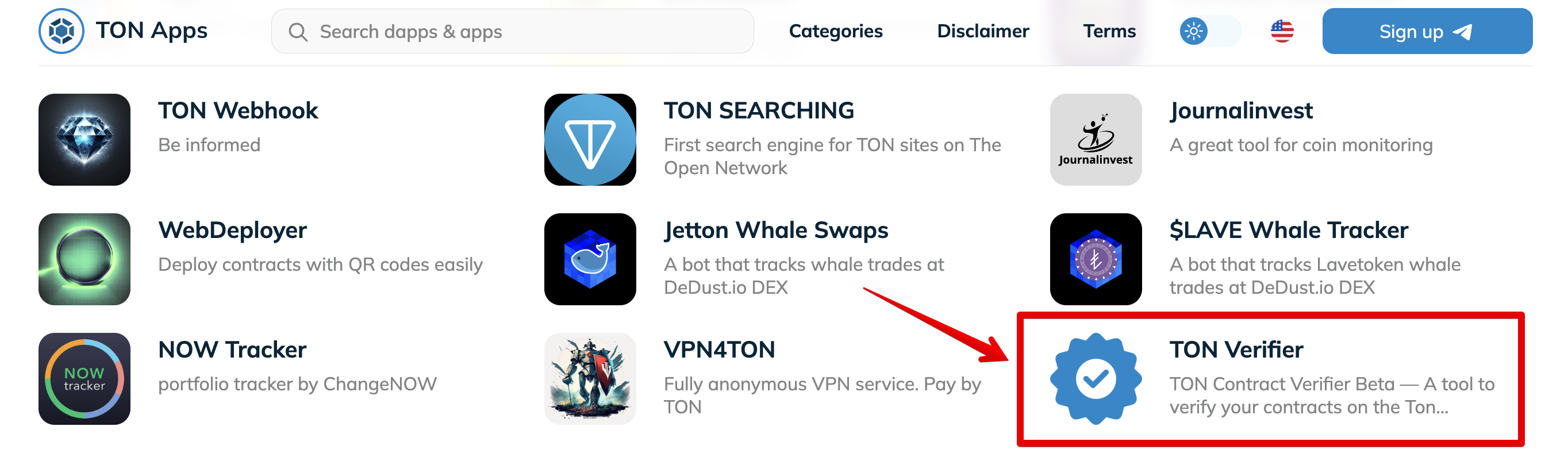Viewport: 1568px width, 453px height.
Task: Select the WebDeployer green ring icon
Action: [84, 259]
